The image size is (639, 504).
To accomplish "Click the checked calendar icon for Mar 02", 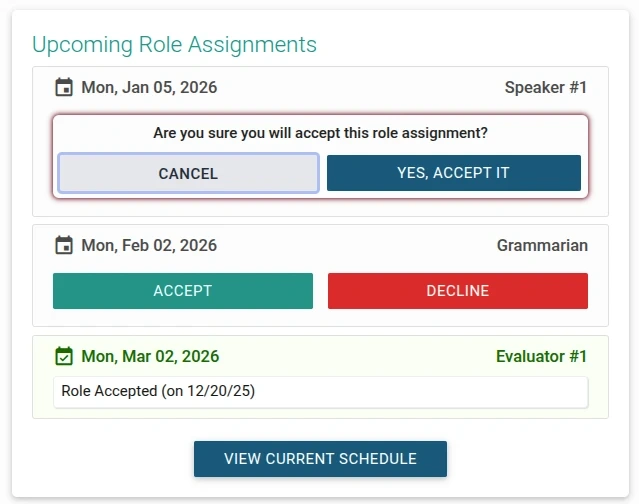I will pyautogui.click(x=64, y=357).
